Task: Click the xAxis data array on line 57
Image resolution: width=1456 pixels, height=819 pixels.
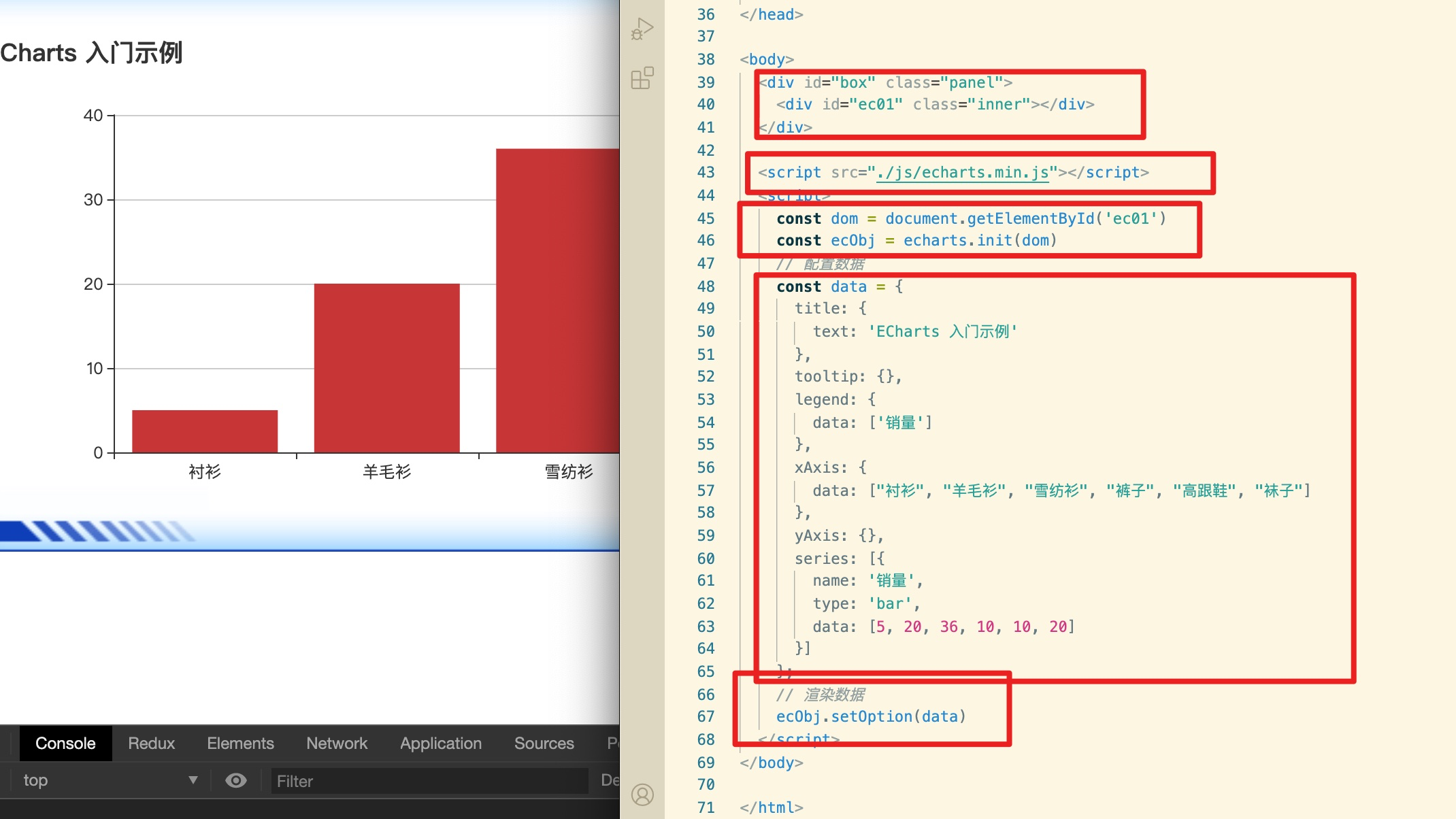Action: click(1090, 490)
